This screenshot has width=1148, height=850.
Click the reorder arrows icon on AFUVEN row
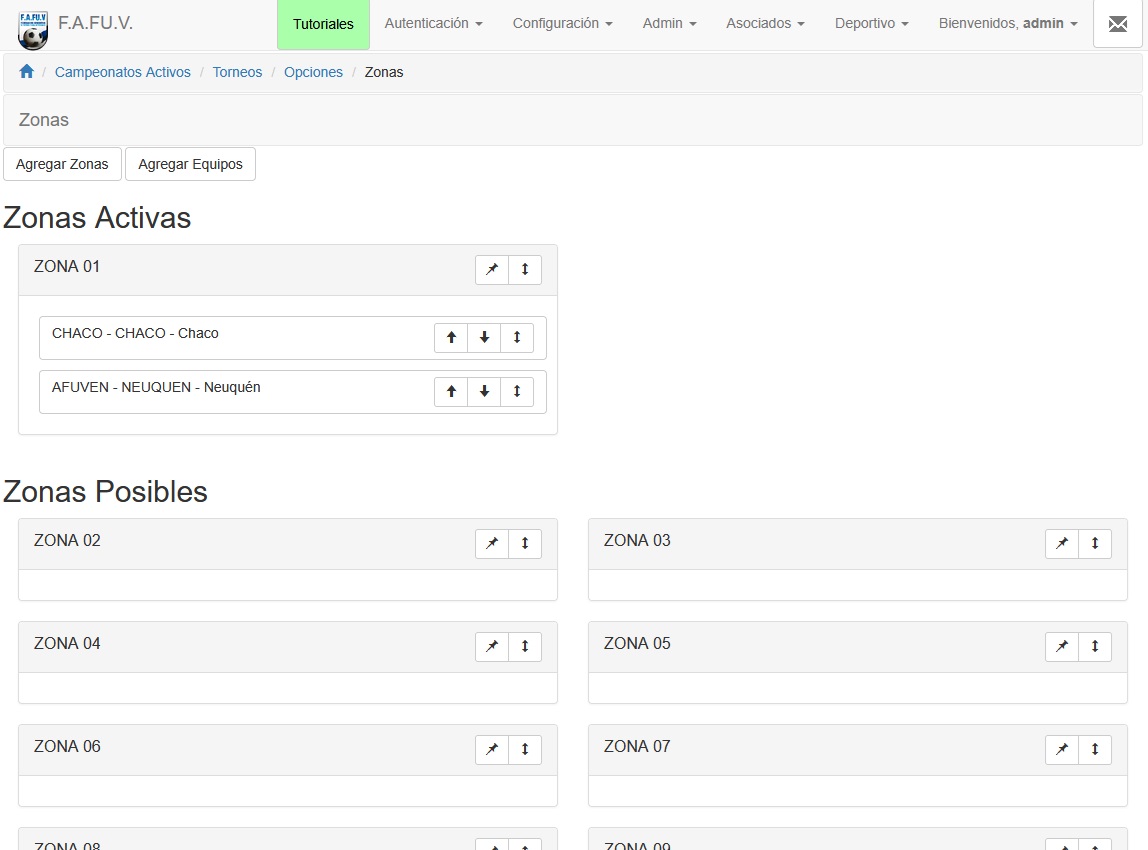[x=517, y=391]
